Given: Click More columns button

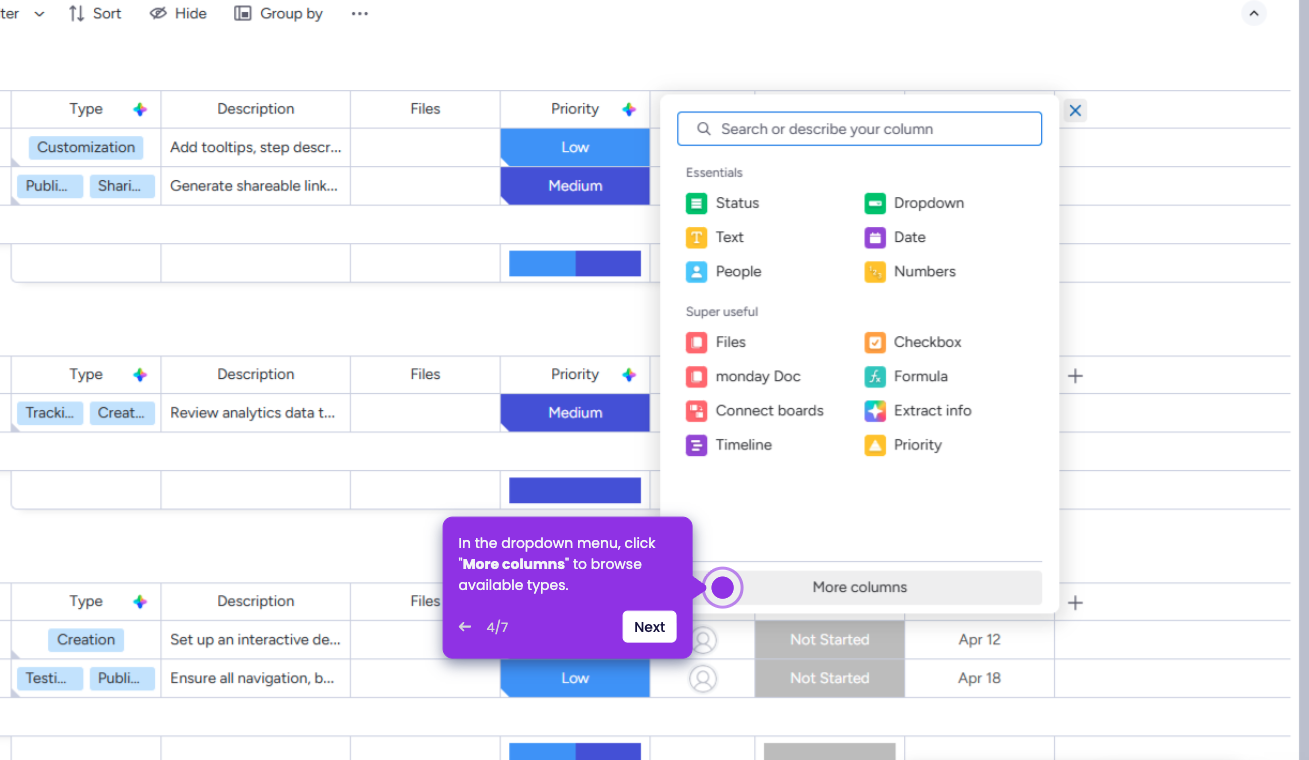Looking at the screenshot, I should [x=860, y=588].
